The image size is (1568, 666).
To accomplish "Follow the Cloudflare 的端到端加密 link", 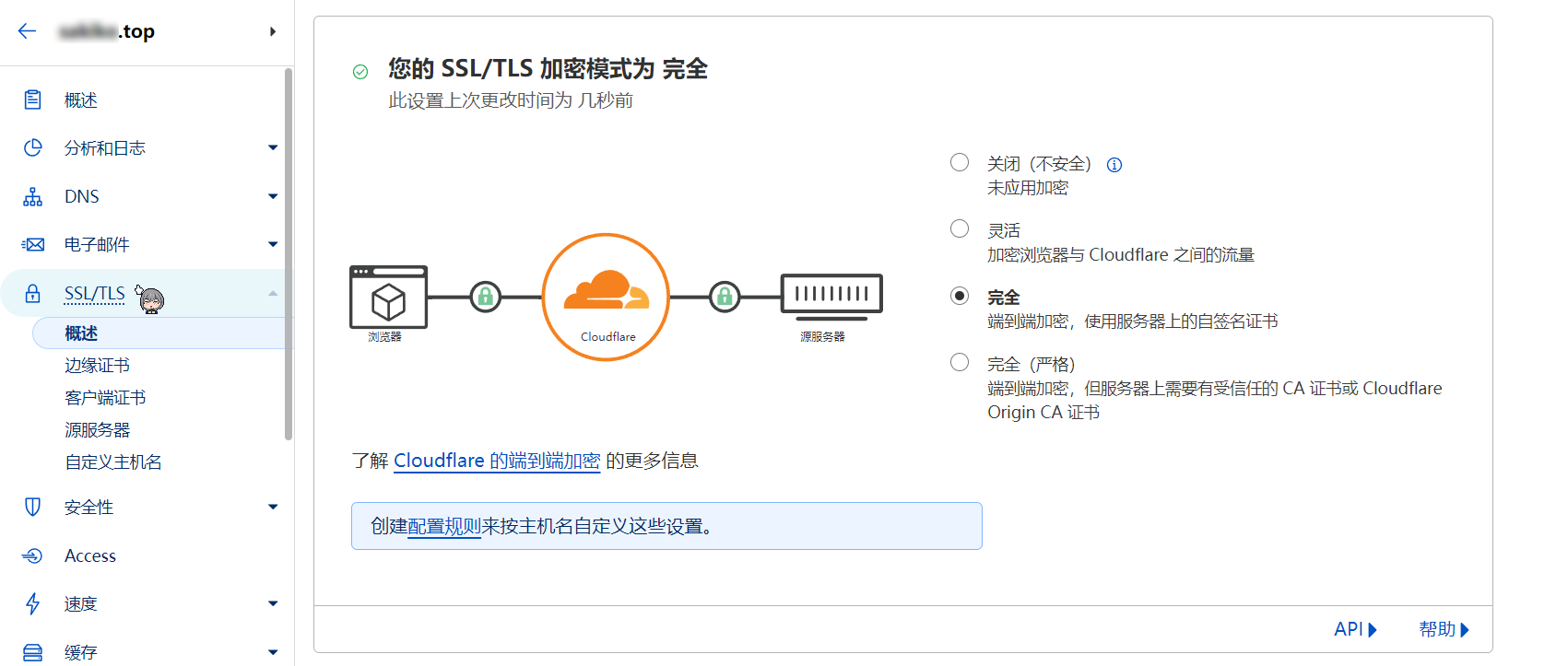I will click(x=497, y=461).
